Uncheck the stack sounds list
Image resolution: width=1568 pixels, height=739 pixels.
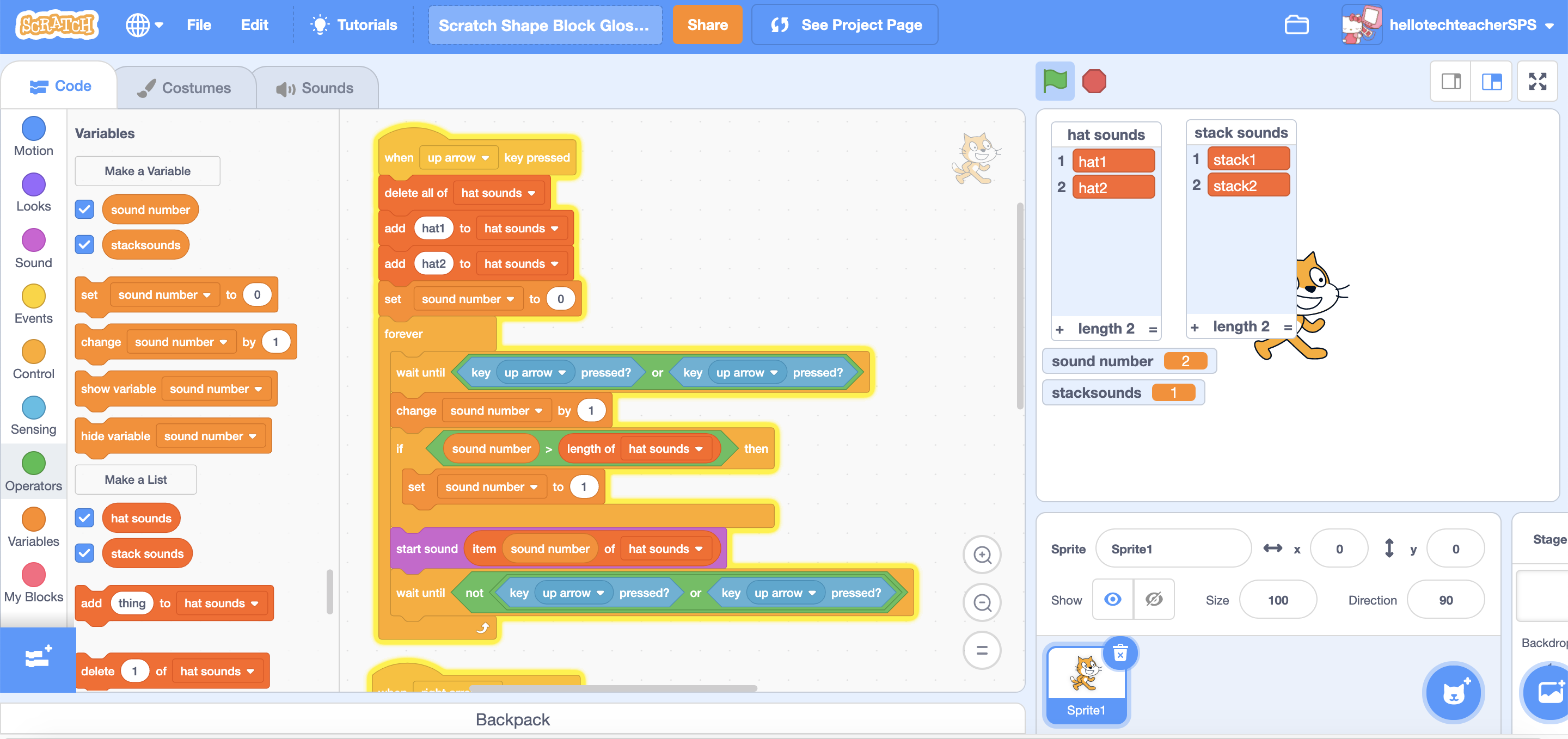84,553
